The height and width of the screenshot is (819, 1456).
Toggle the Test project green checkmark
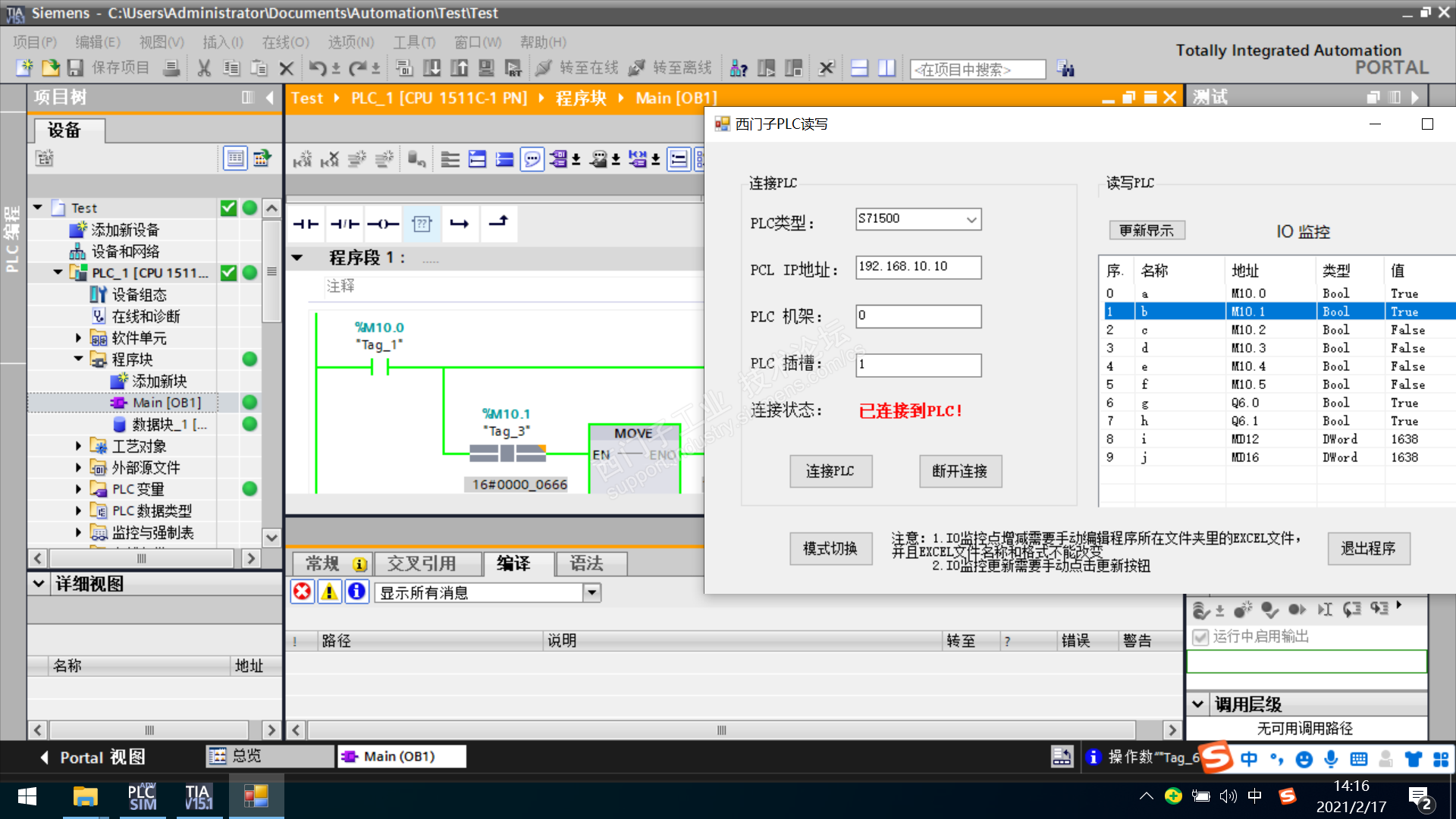point(228,208)
